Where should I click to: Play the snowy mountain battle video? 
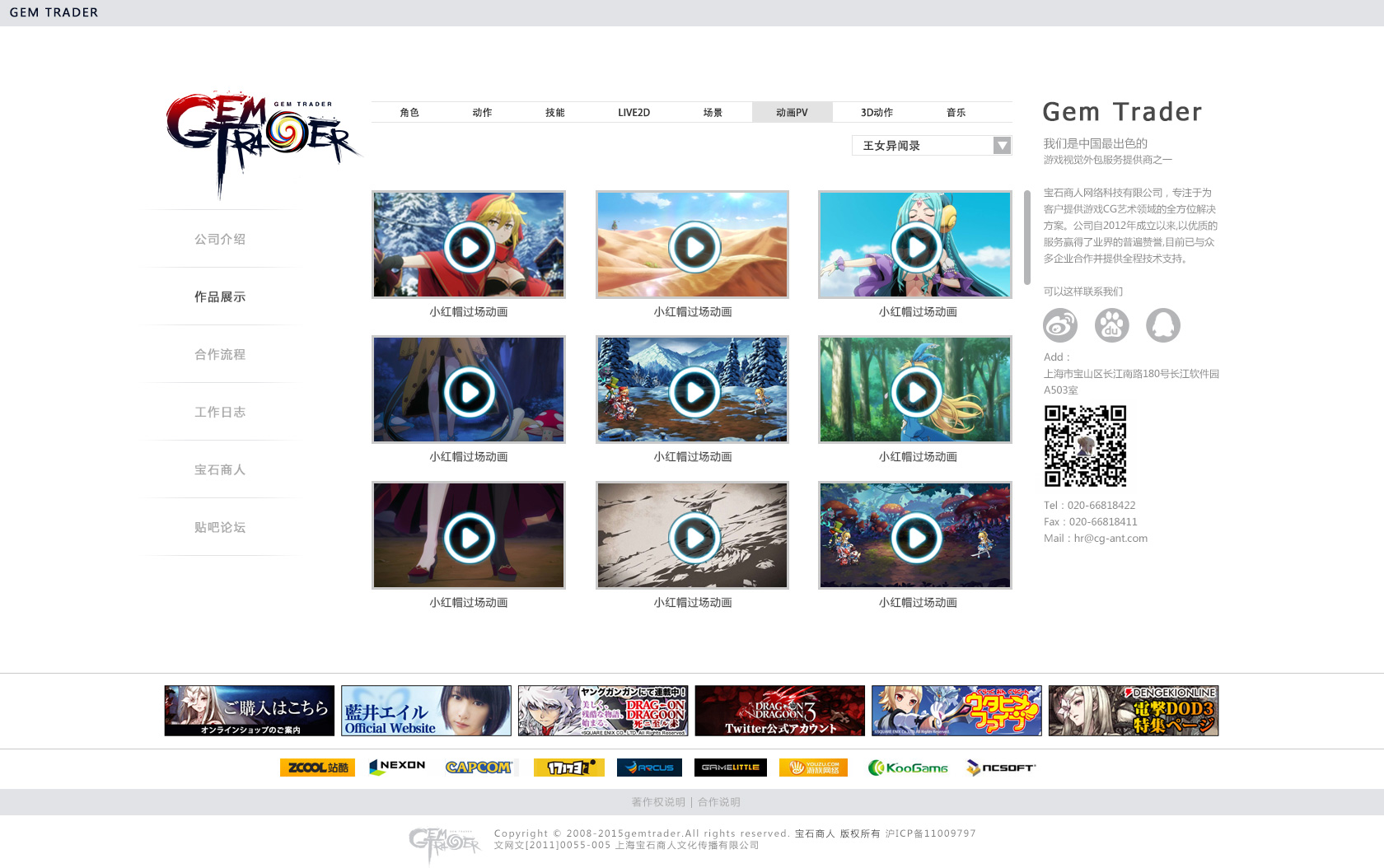tap(693, 391)
